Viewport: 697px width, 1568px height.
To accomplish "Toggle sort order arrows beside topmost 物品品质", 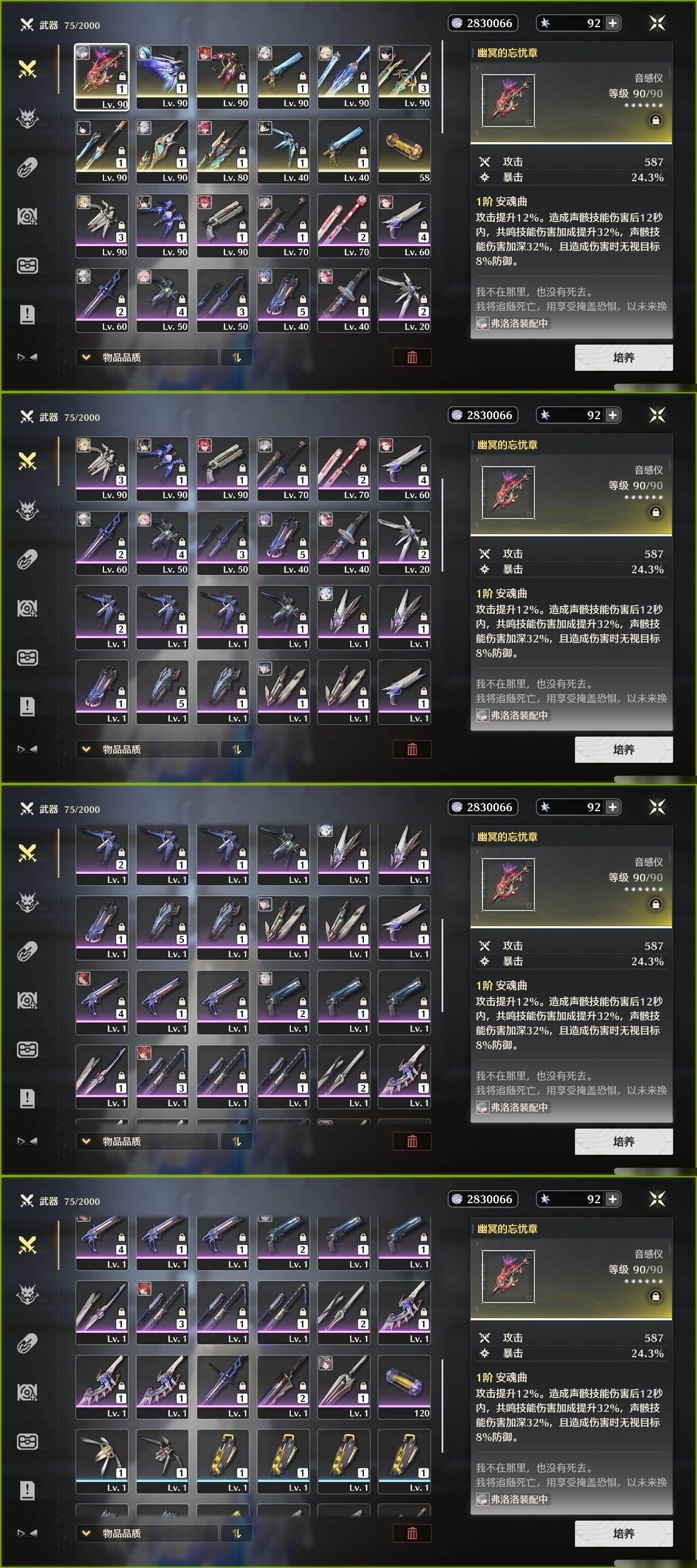I will tap(237, 357).
